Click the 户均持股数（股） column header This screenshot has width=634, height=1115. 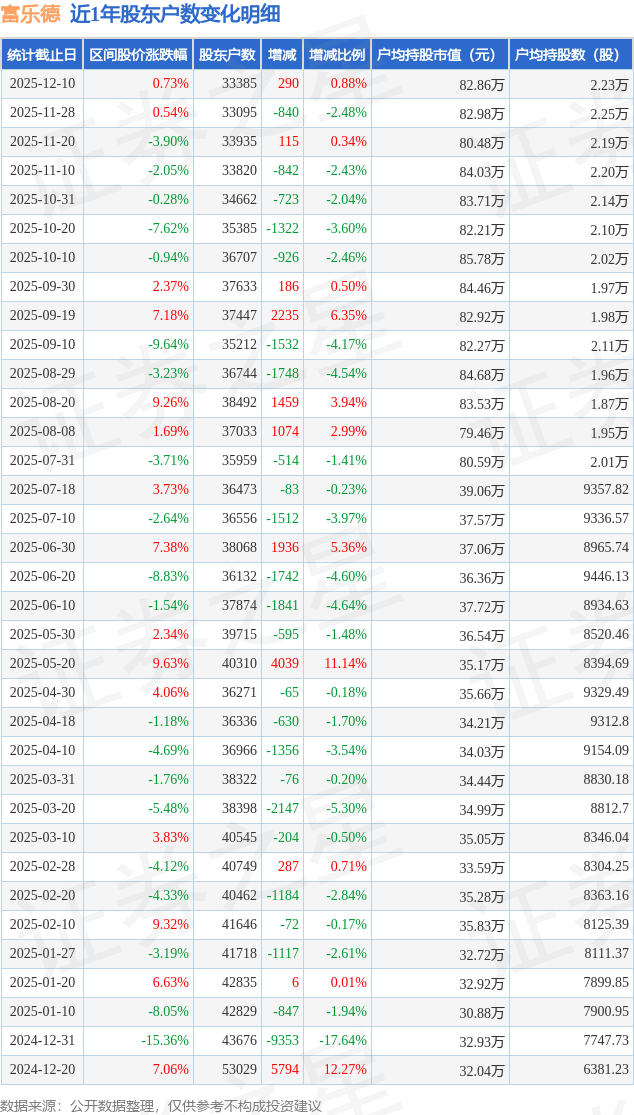(570, 55)
